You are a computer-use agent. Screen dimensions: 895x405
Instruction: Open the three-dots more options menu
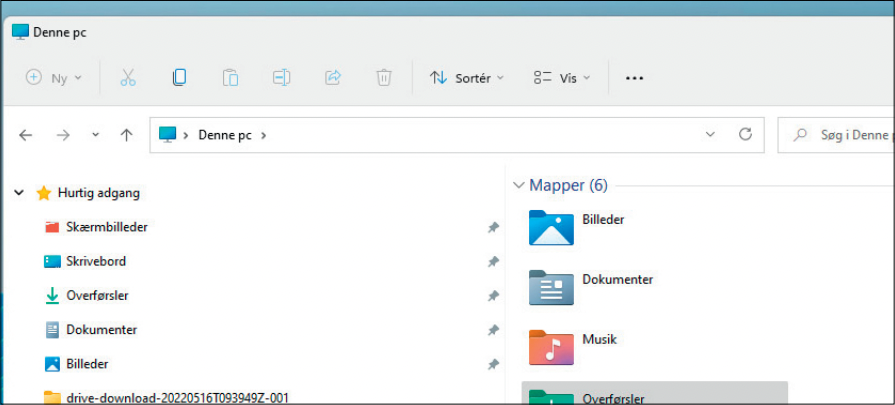coord(634,78)
